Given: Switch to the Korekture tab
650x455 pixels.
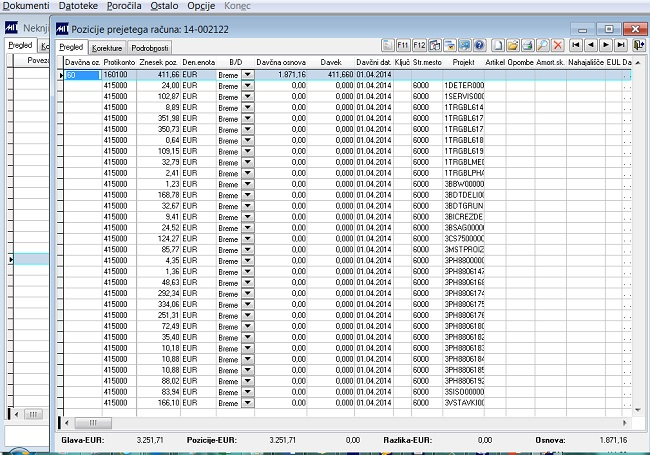Looking at the screenshot, I should pyautogui.click(x=107, y=47).
